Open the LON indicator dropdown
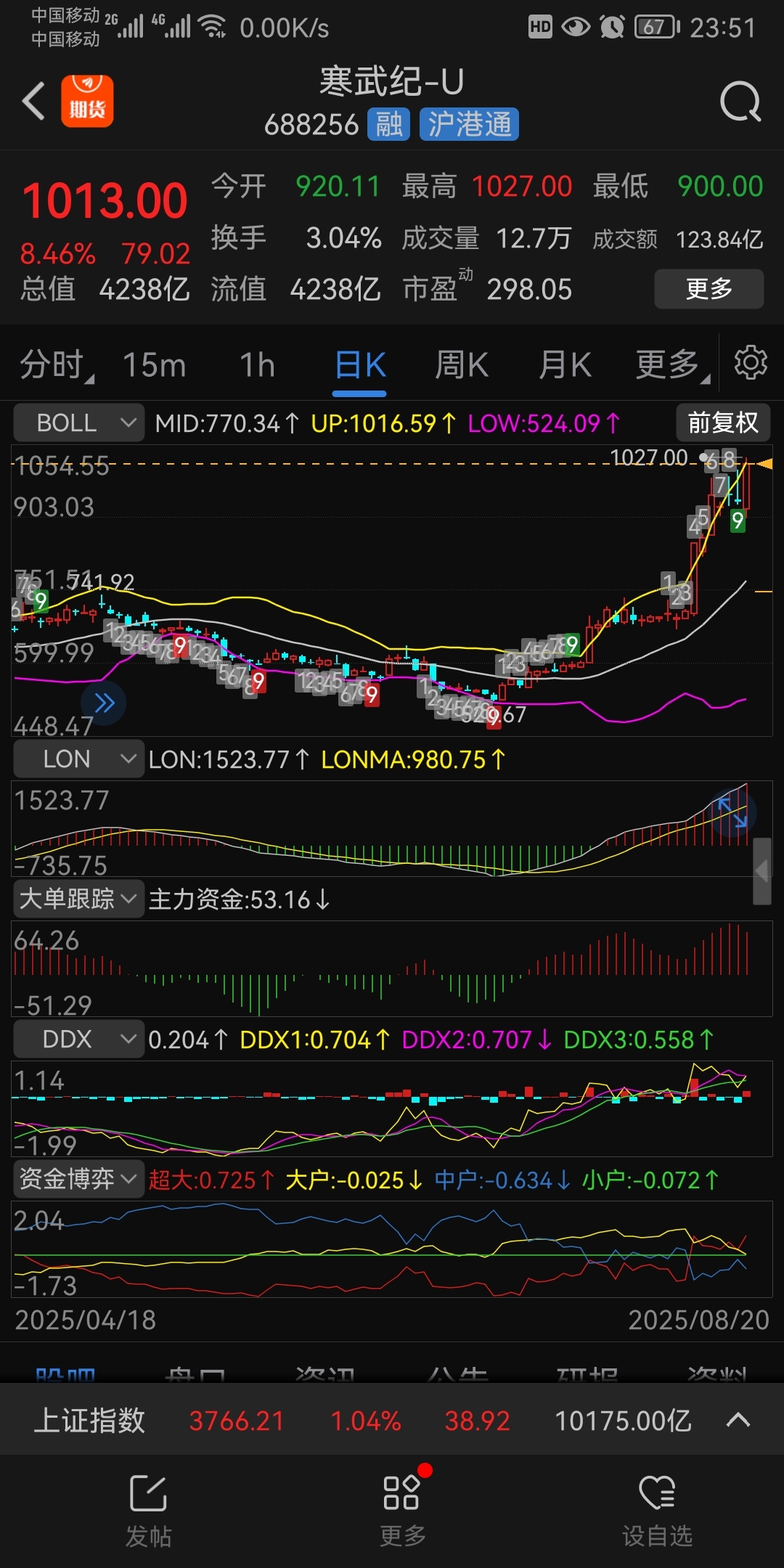Screen dimensions: 784x1568 78,759
